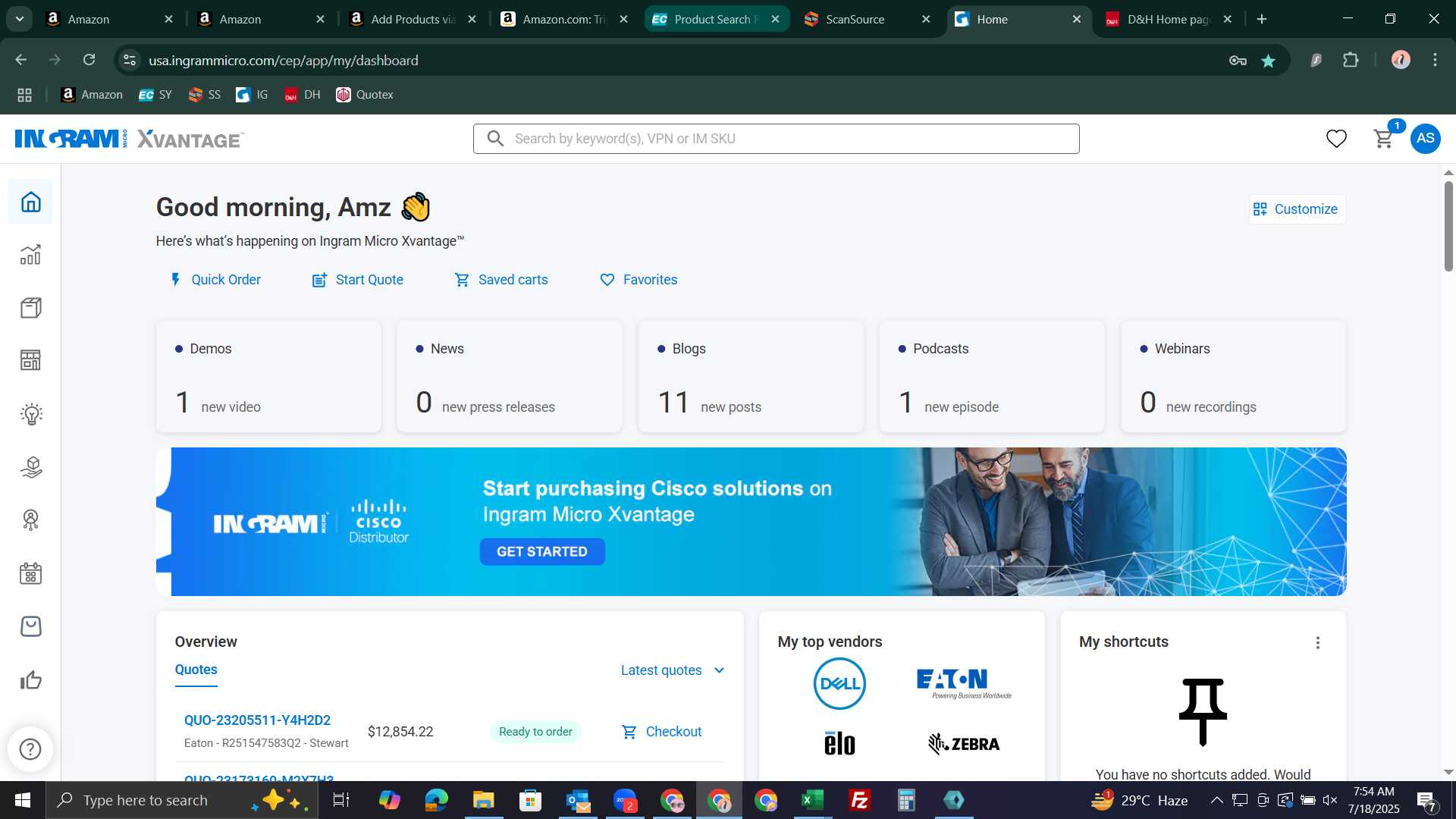The width and height of the screenshot is (1456, 819).
Task: Open FileZilla from the taskbar
Action: point(859,800)
